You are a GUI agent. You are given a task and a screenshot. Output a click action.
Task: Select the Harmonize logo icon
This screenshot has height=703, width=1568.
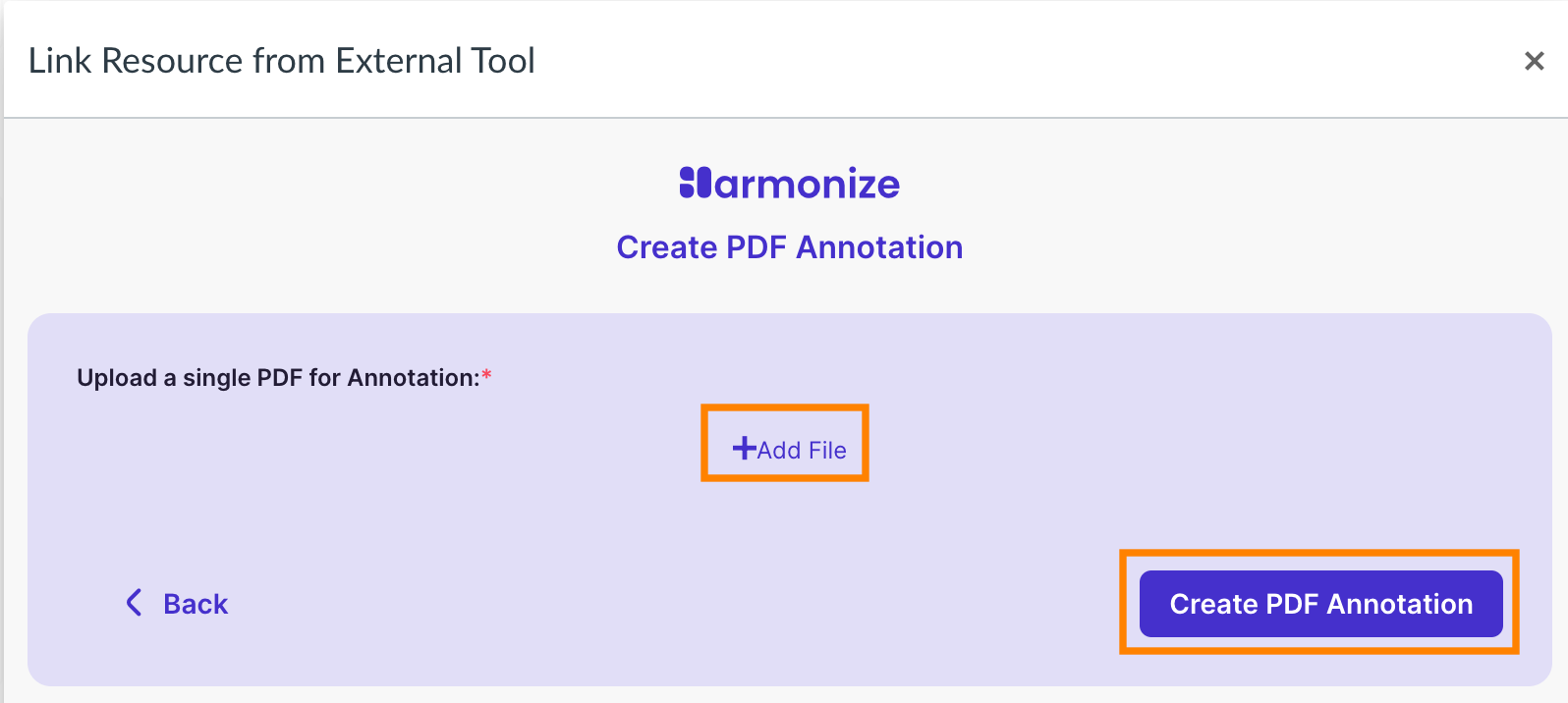coord(694,183)
